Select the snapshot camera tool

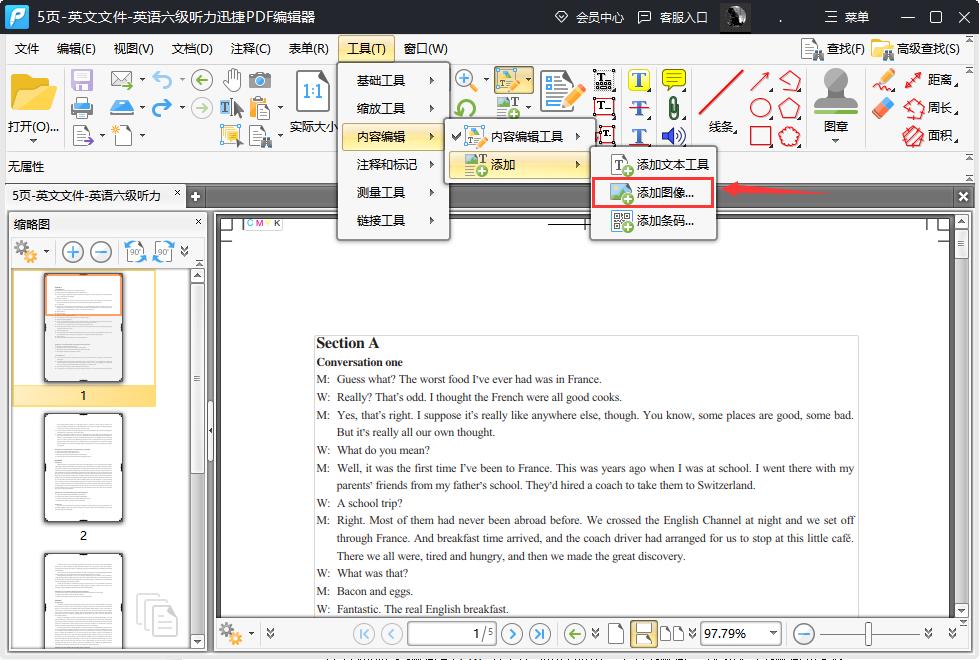tap(260, 79)
